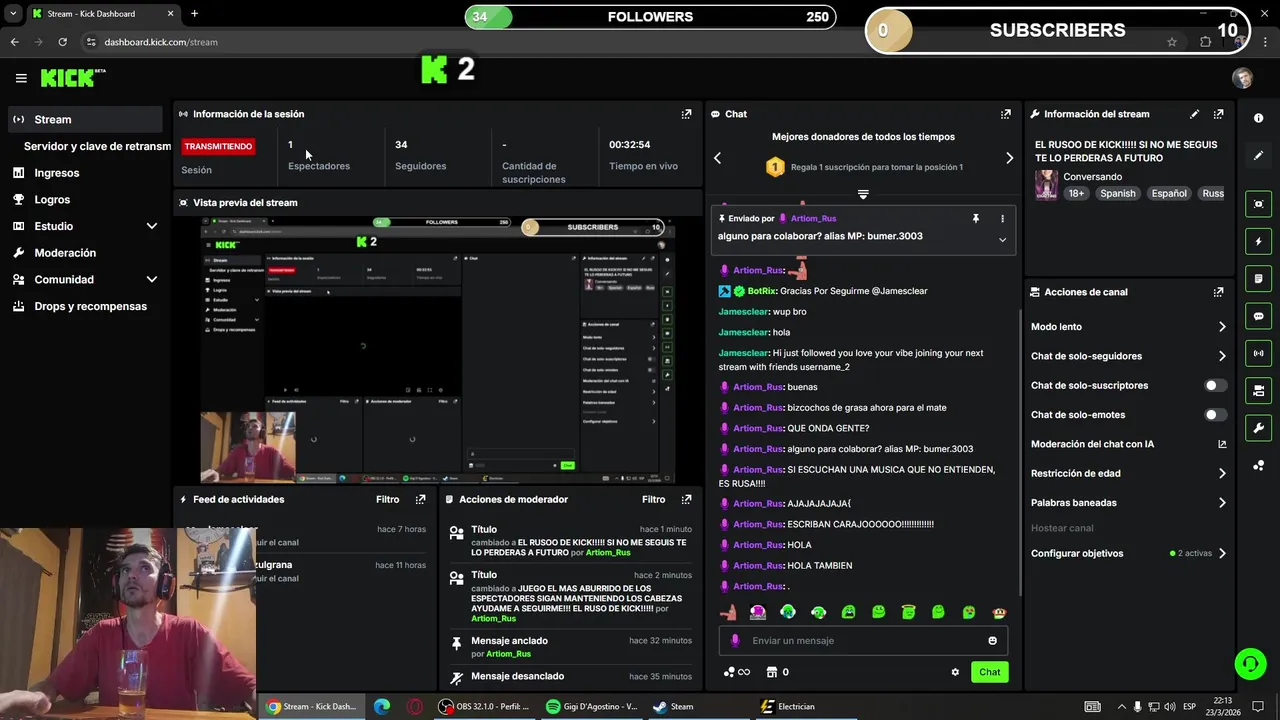Open Modo lento options
The width and height of the screenshot is (1280, 720).
pyautogui.click(x=1128, y=327)
